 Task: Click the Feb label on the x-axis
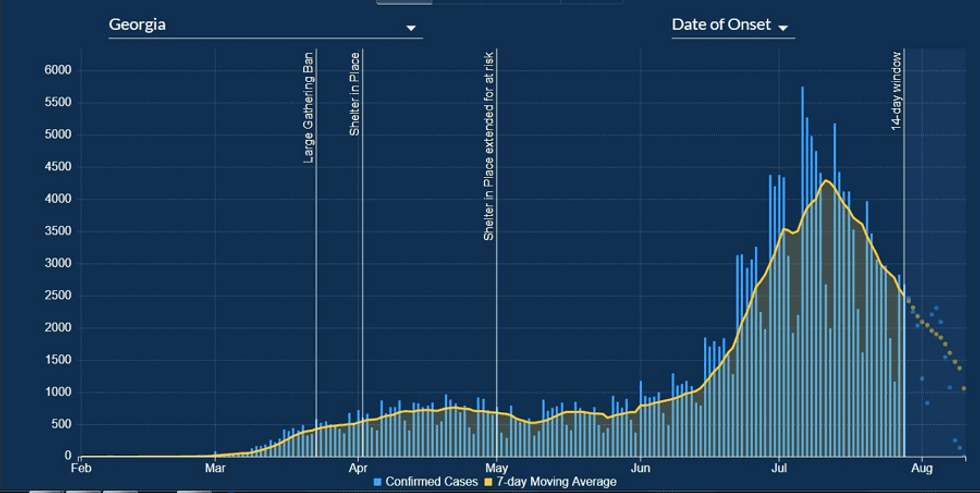[80, 467]
